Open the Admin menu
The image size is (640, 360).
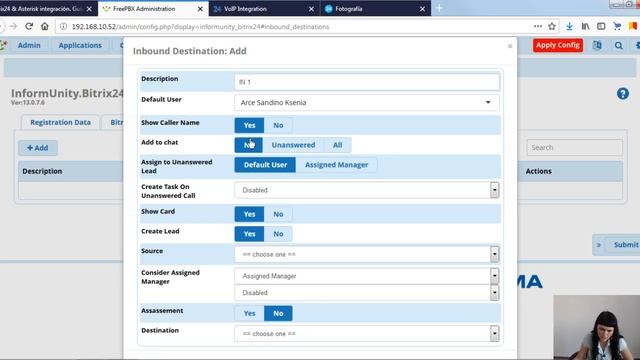(x=29, y=45)
